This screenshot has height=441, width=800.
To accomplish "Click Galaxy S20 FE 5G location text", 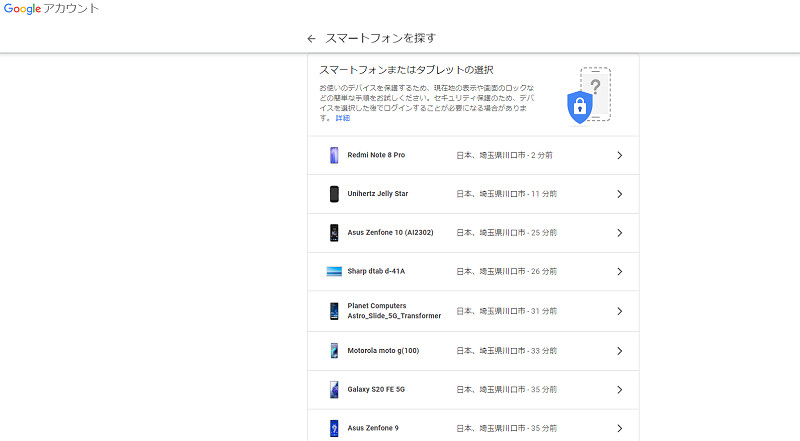I will click(506, 389).
